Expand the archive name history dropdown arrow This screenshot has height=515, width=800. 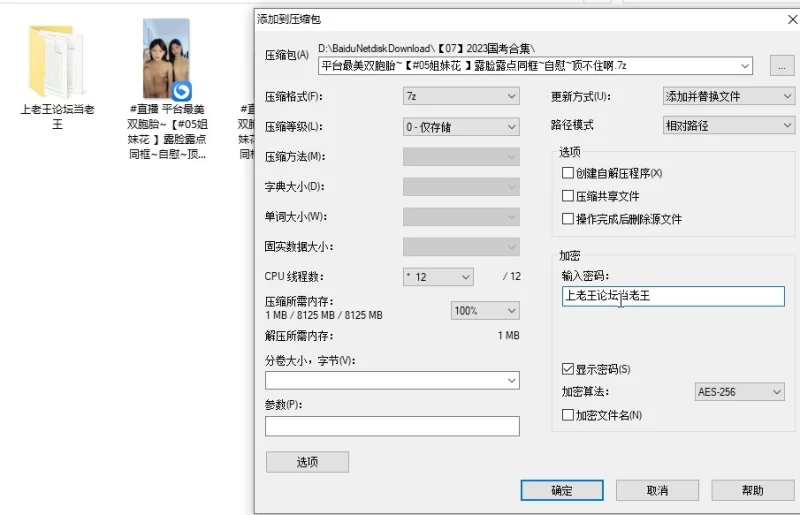tap(745, 66)
